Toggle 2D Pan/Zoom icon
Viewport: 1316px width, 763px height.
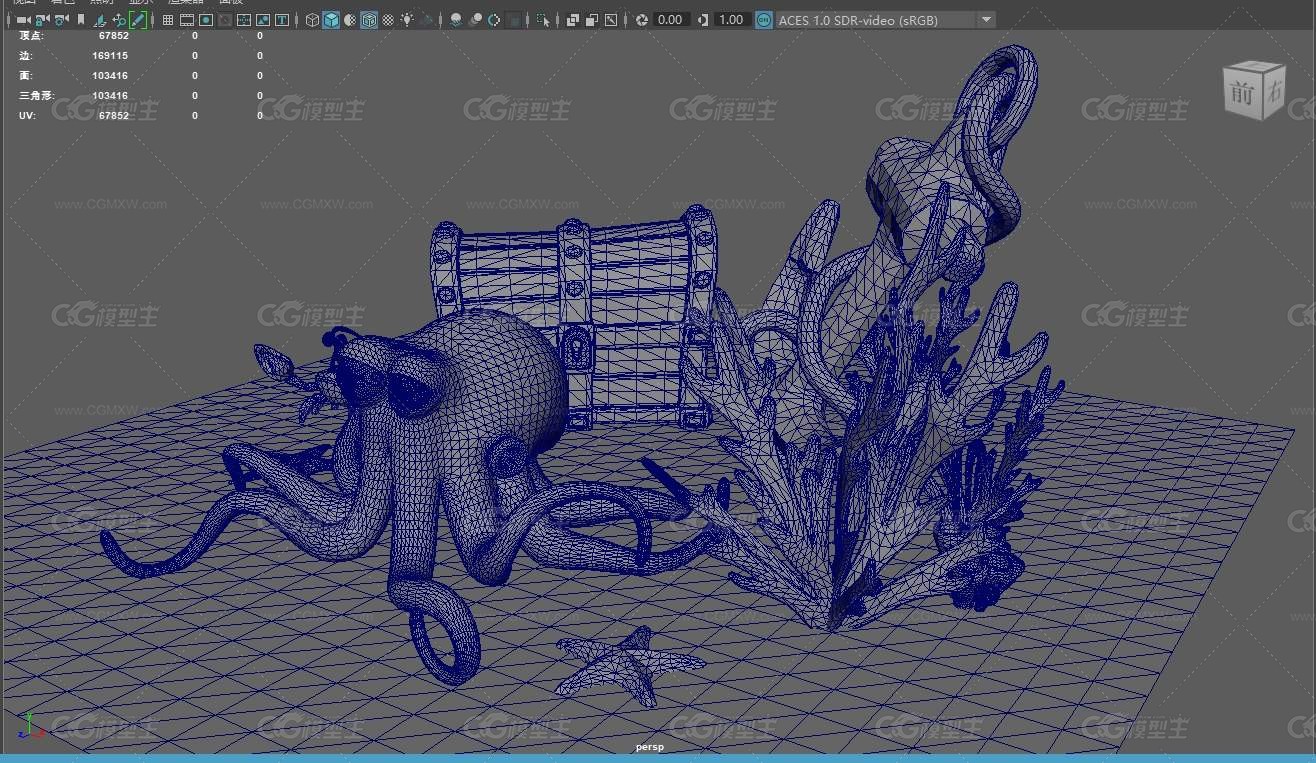point(119,20)
